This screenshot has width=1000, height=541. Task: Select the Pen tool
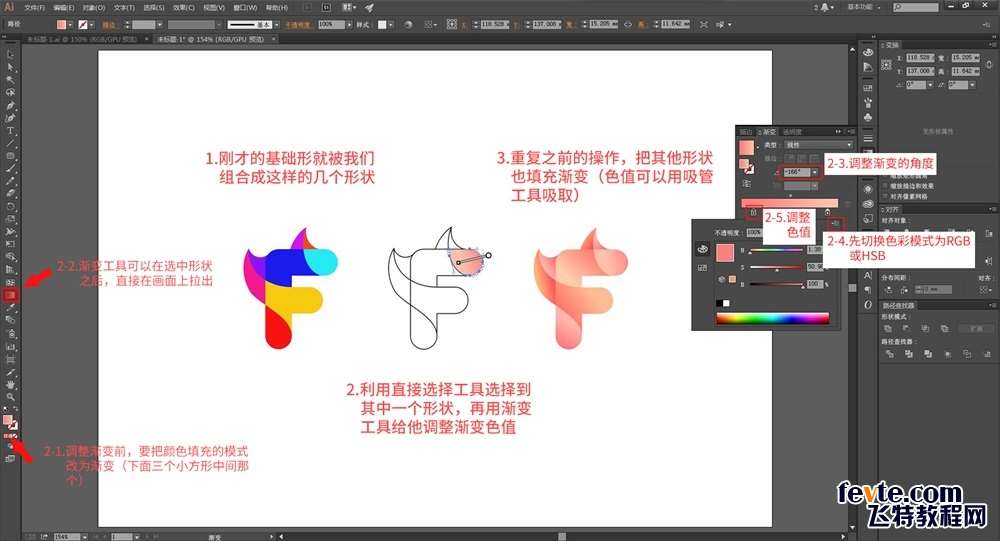(10, 105)
